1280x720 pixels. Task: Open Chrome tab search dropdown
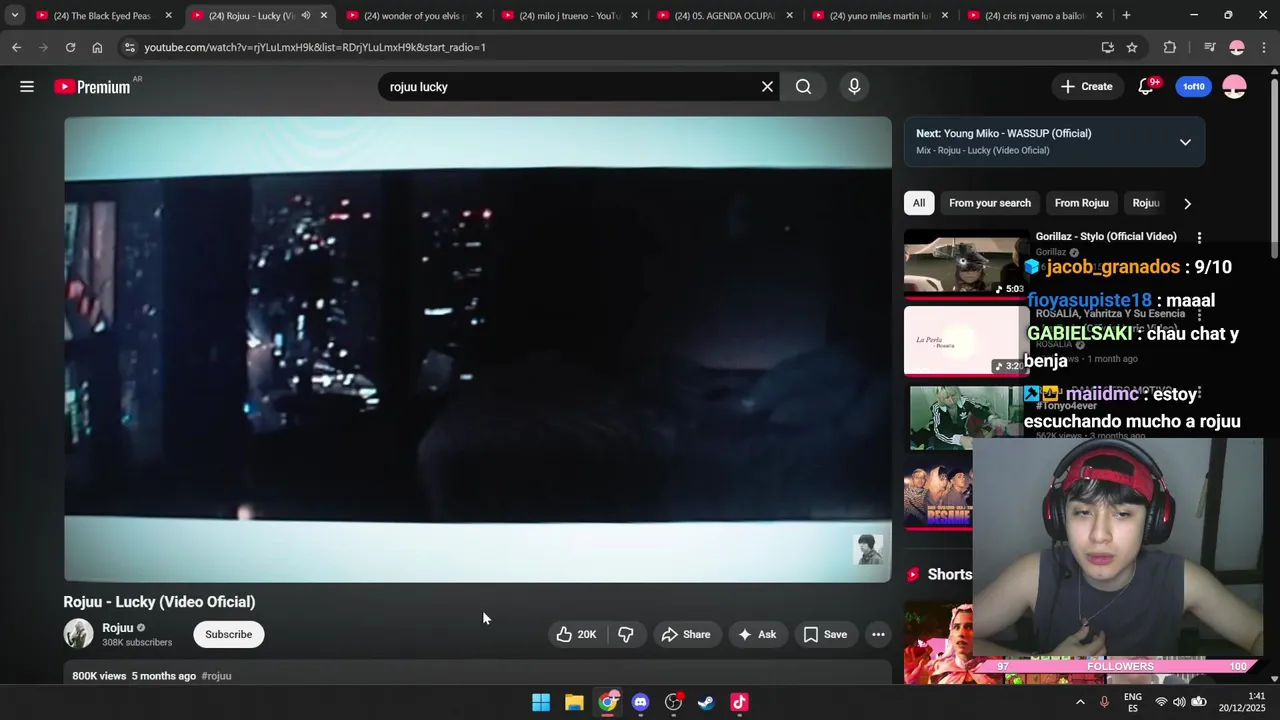pos(14,15)
